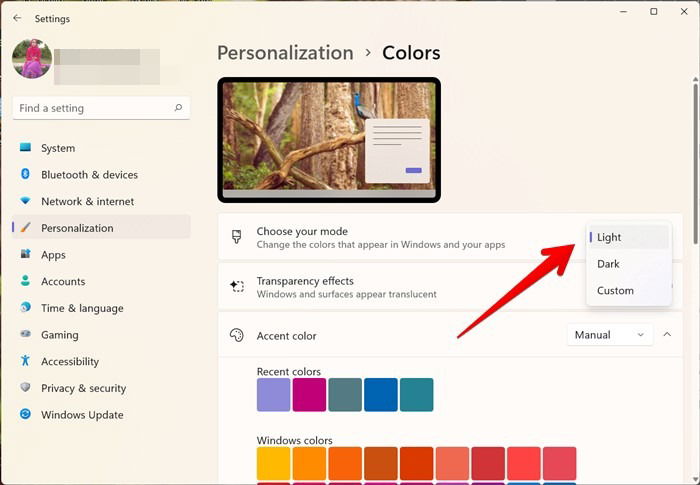
Task: Click the Windows Update sync icon
Action: click(25, 414)
